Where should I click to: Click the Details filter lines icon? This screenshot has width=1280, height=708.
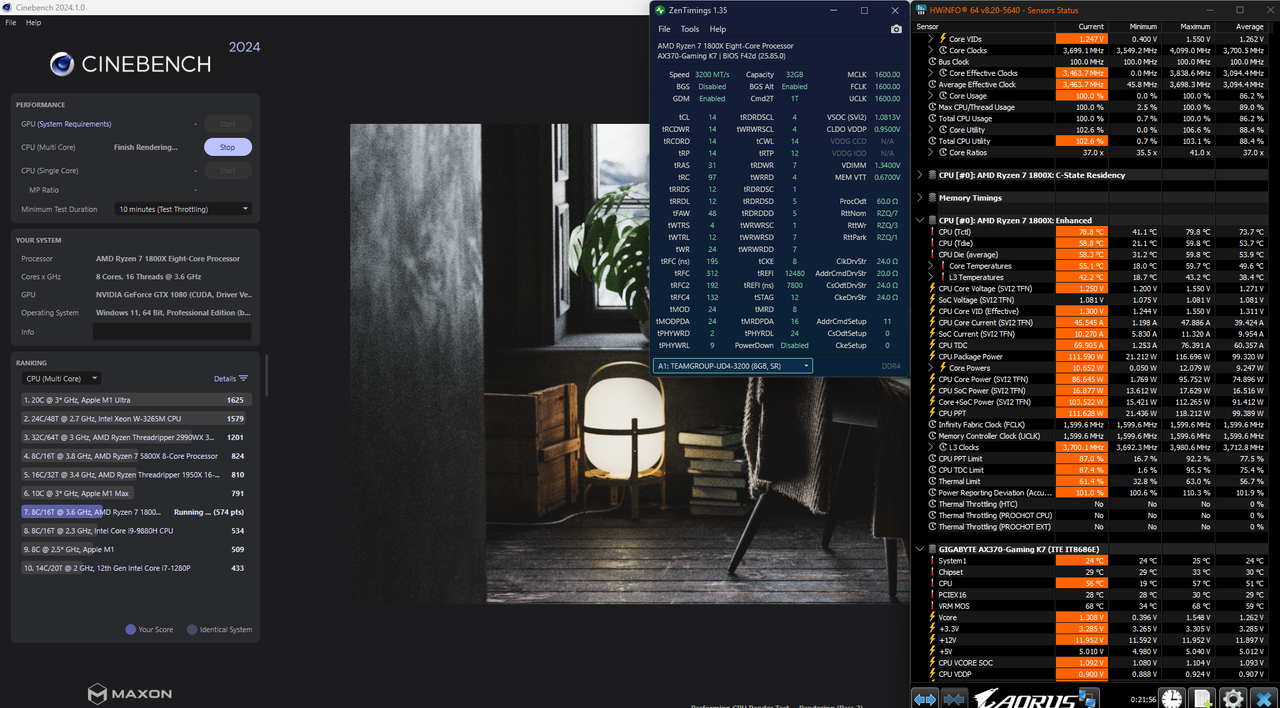click(243, 379)
